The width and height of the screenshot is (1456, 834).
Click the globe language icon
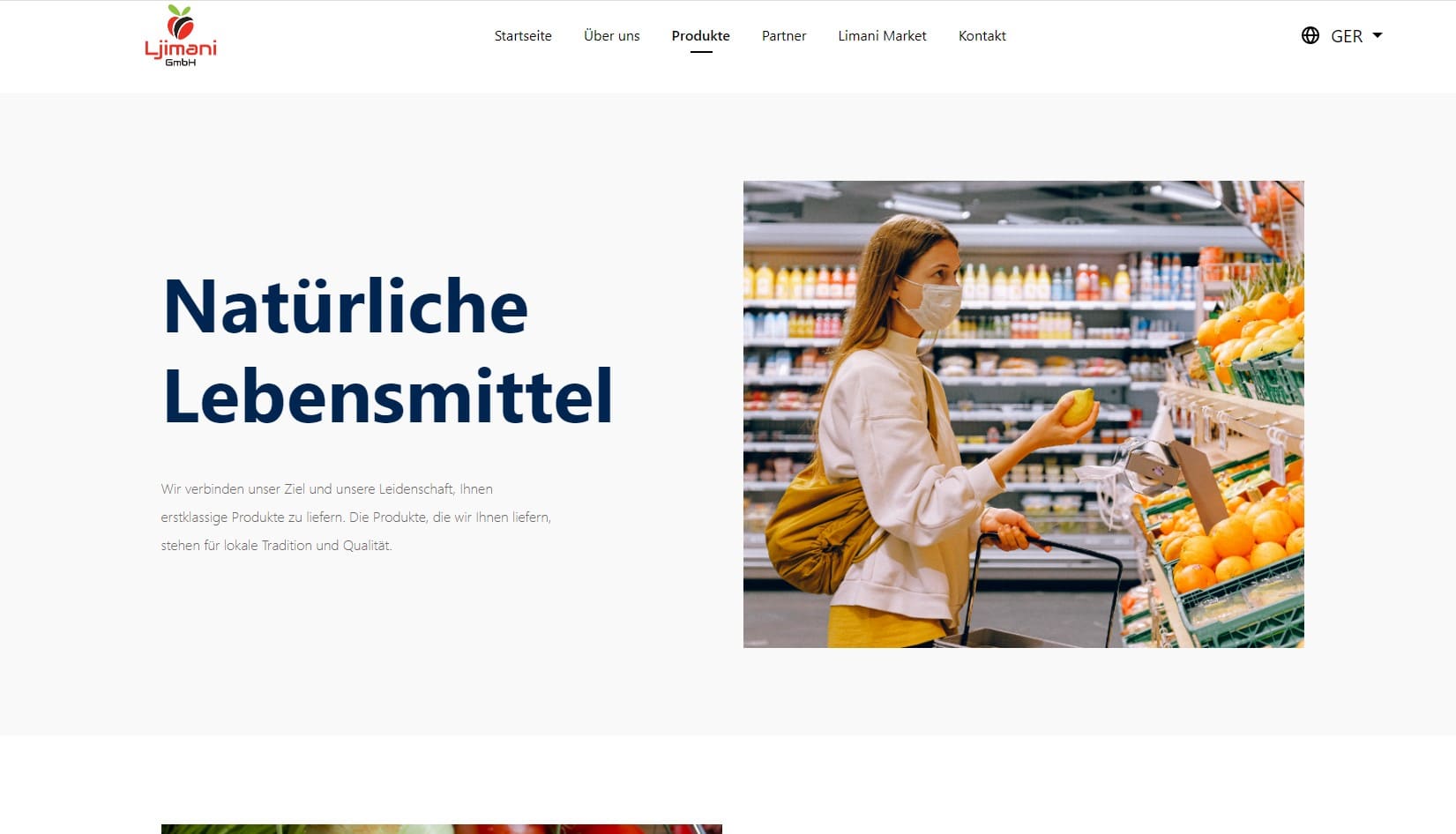(x=1310, y=35)
